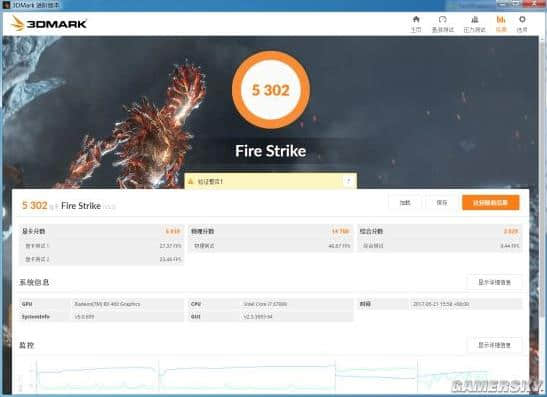Show details for Monitoring (监控) section

494,345
